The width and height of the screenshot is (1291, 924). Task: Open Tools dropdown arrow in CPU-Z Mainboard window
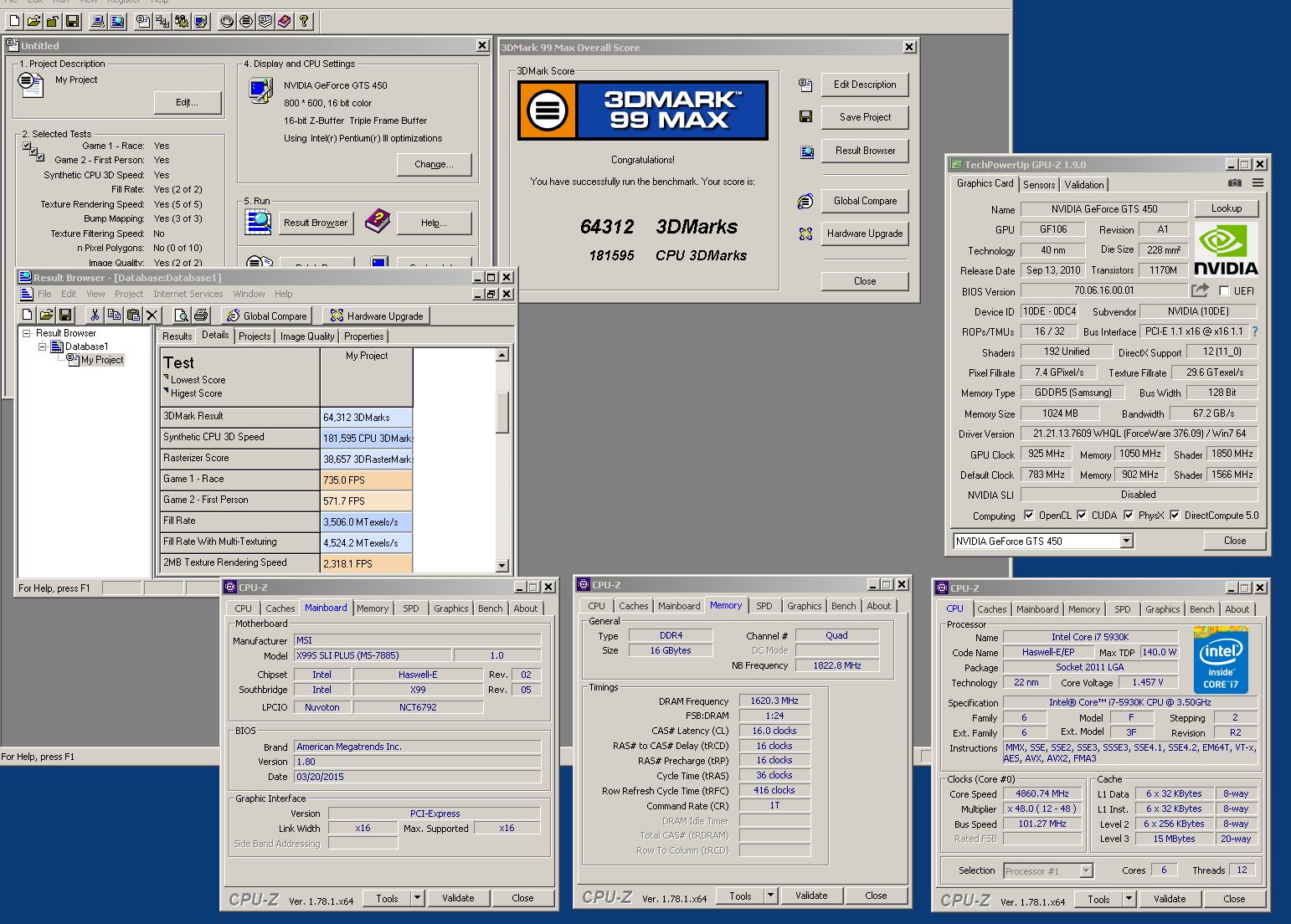coord(417,898)
